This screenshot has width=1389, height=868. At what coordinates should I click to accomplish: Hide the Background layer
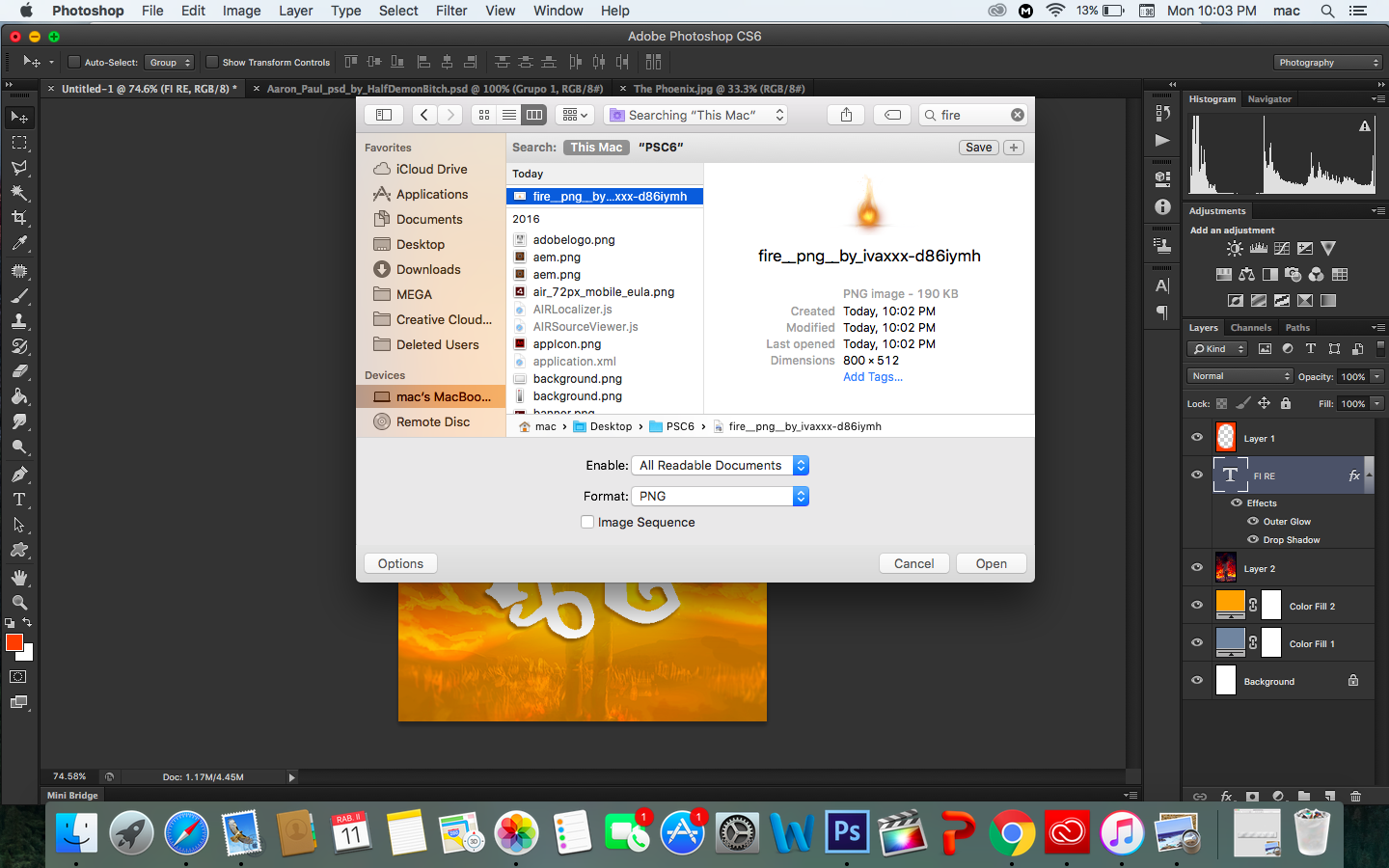pyautogui.click(x=1197, y=681)
